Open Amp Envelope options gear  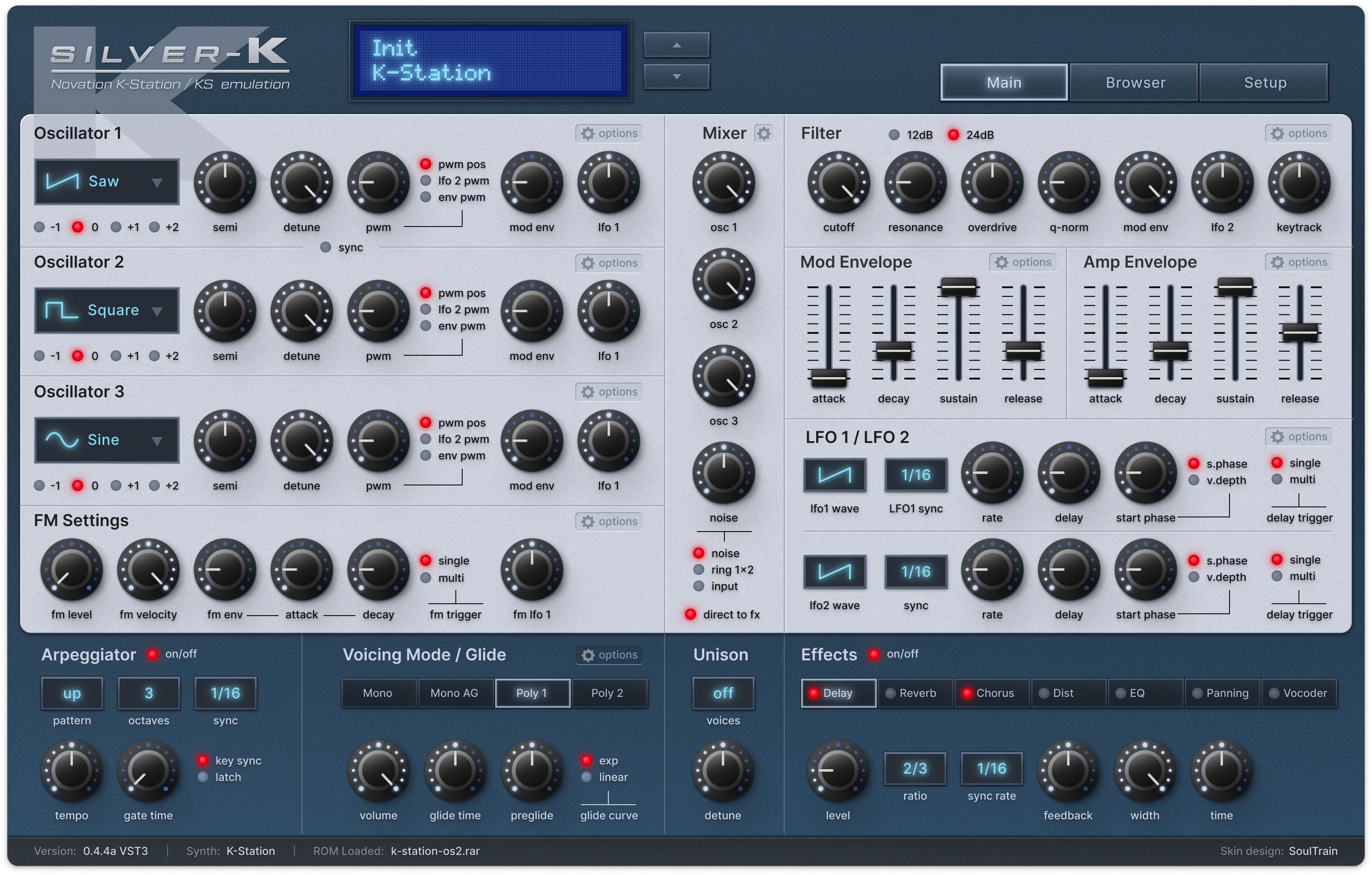(x=1299, y=262)
